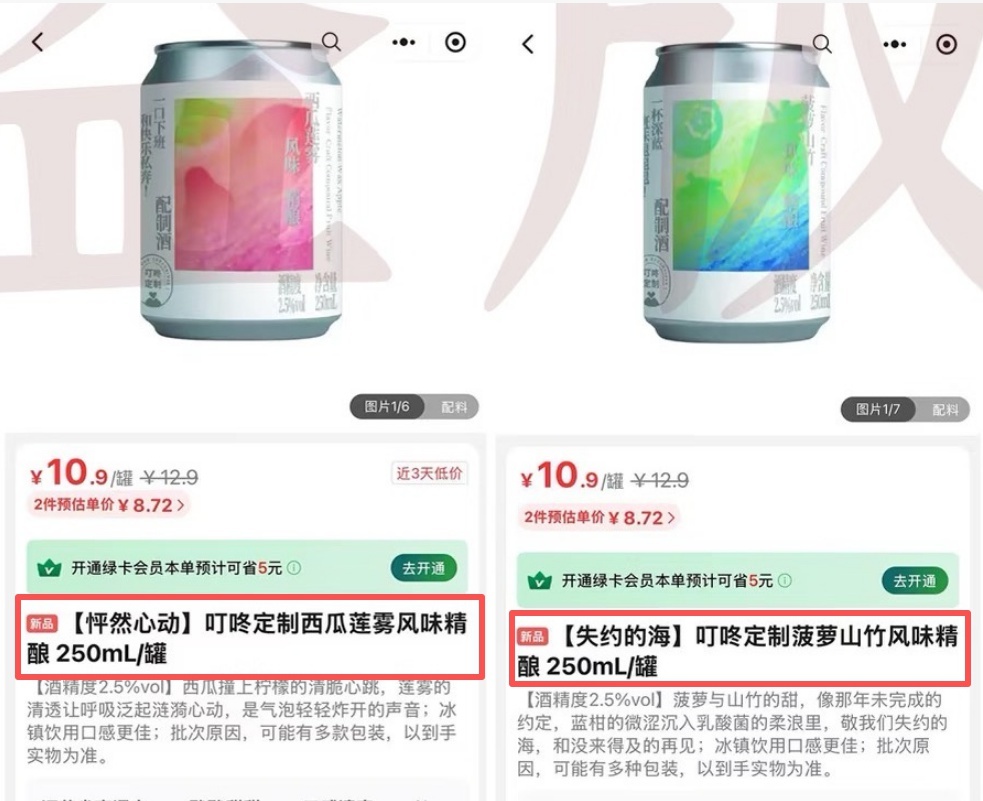Go back from the watermelon product page
The height and width of the screenshot is (801, 983).
click(x=38, y=43)
